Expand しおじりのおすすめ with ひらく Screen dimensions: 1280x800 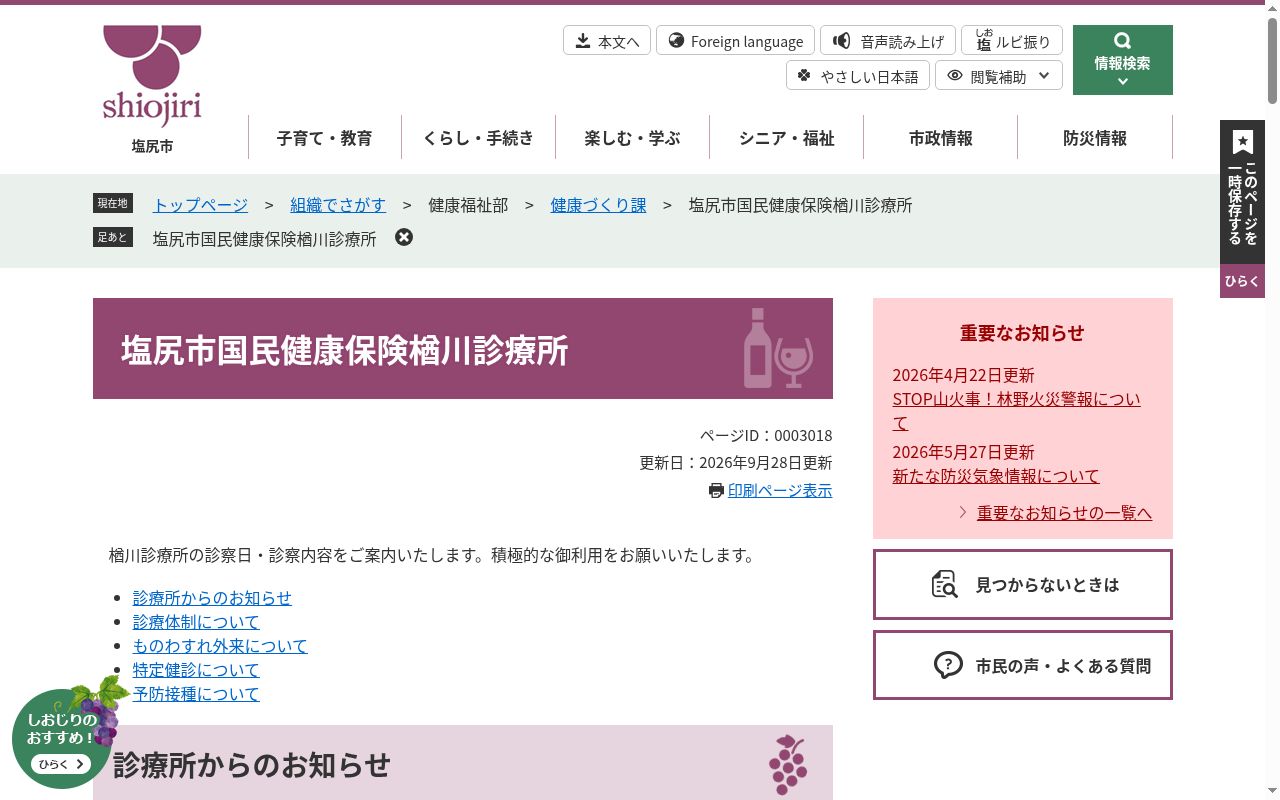click(x=61, y=764)
